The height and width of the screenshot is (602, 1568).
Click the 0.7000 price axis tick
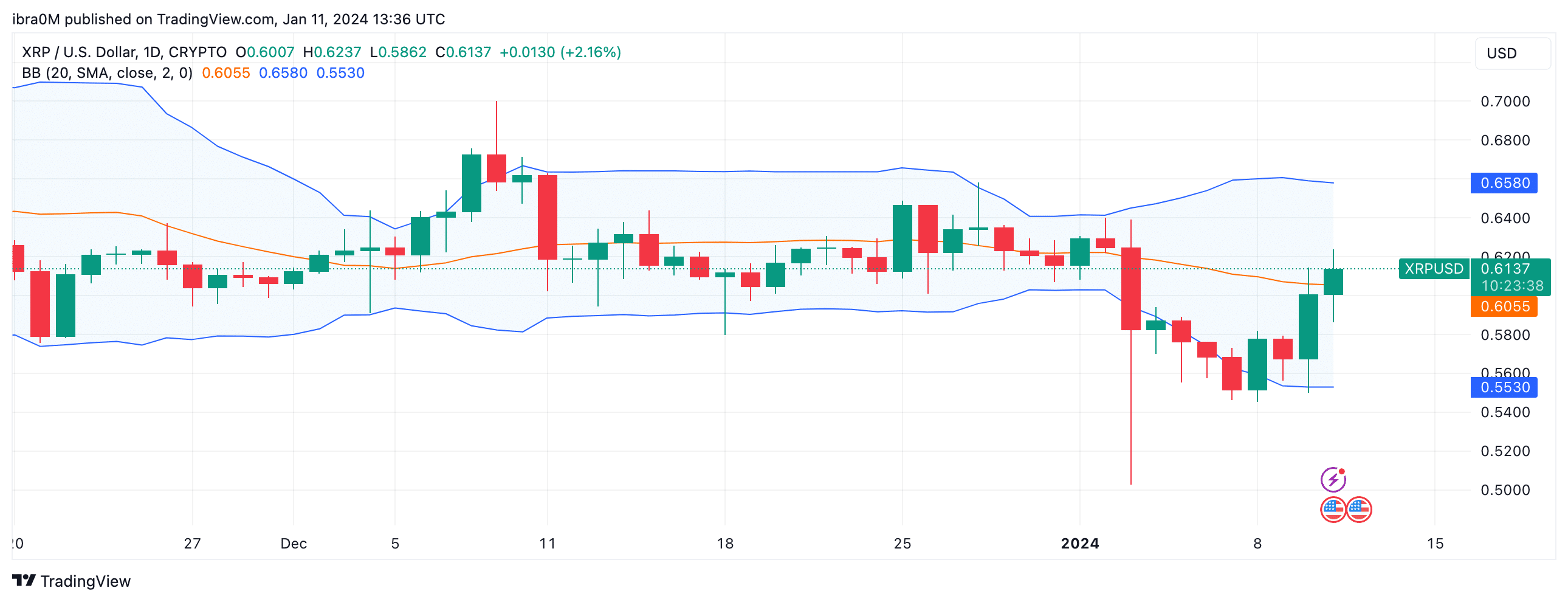coord(1505,101)
